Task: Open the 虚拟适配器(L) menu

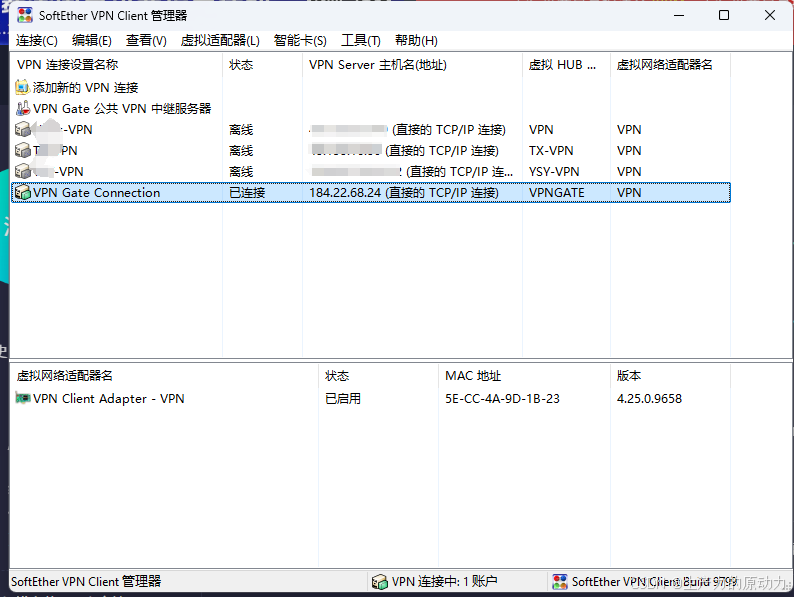Action: 220,41
